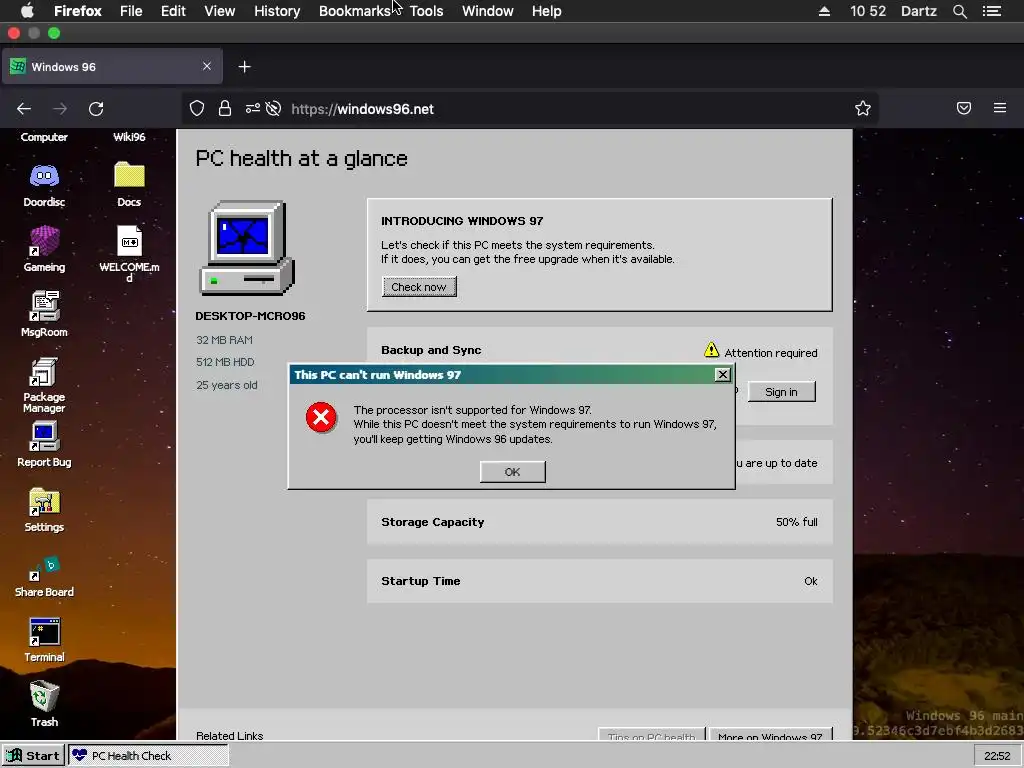Image resolution: width=1024 pixels, height=768 pixels.
Task: Open the Tools menu
Action: pyautogui.click(x=426, y=11)
